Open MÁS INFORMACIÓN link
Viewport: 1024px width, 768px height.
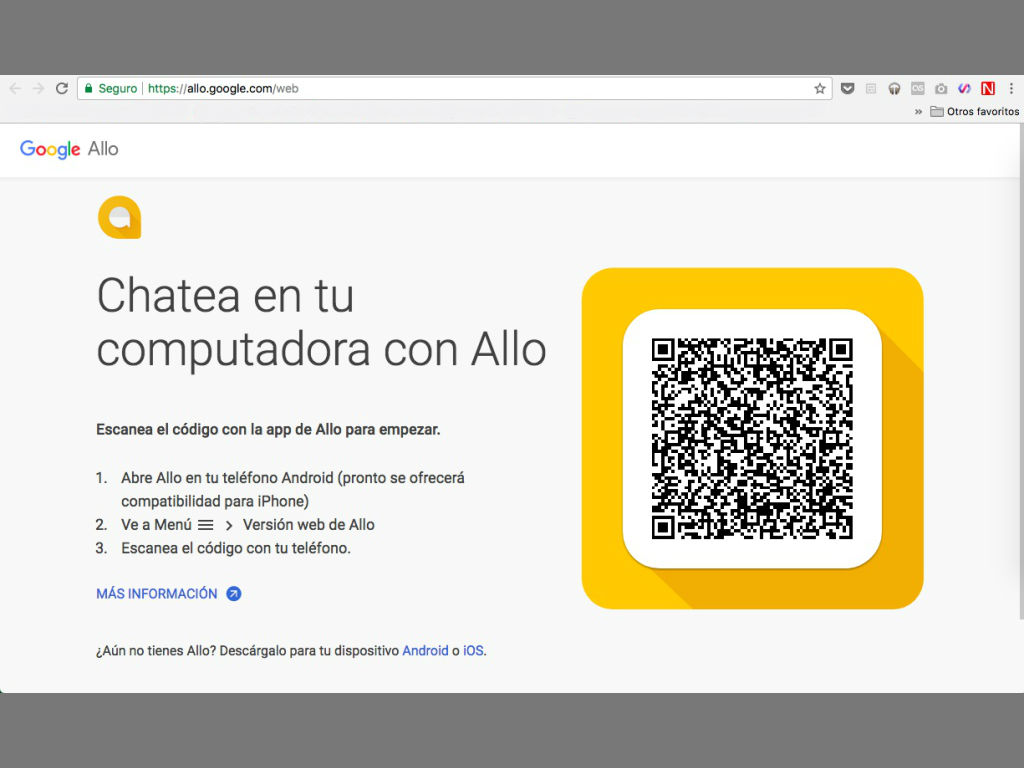159,593
